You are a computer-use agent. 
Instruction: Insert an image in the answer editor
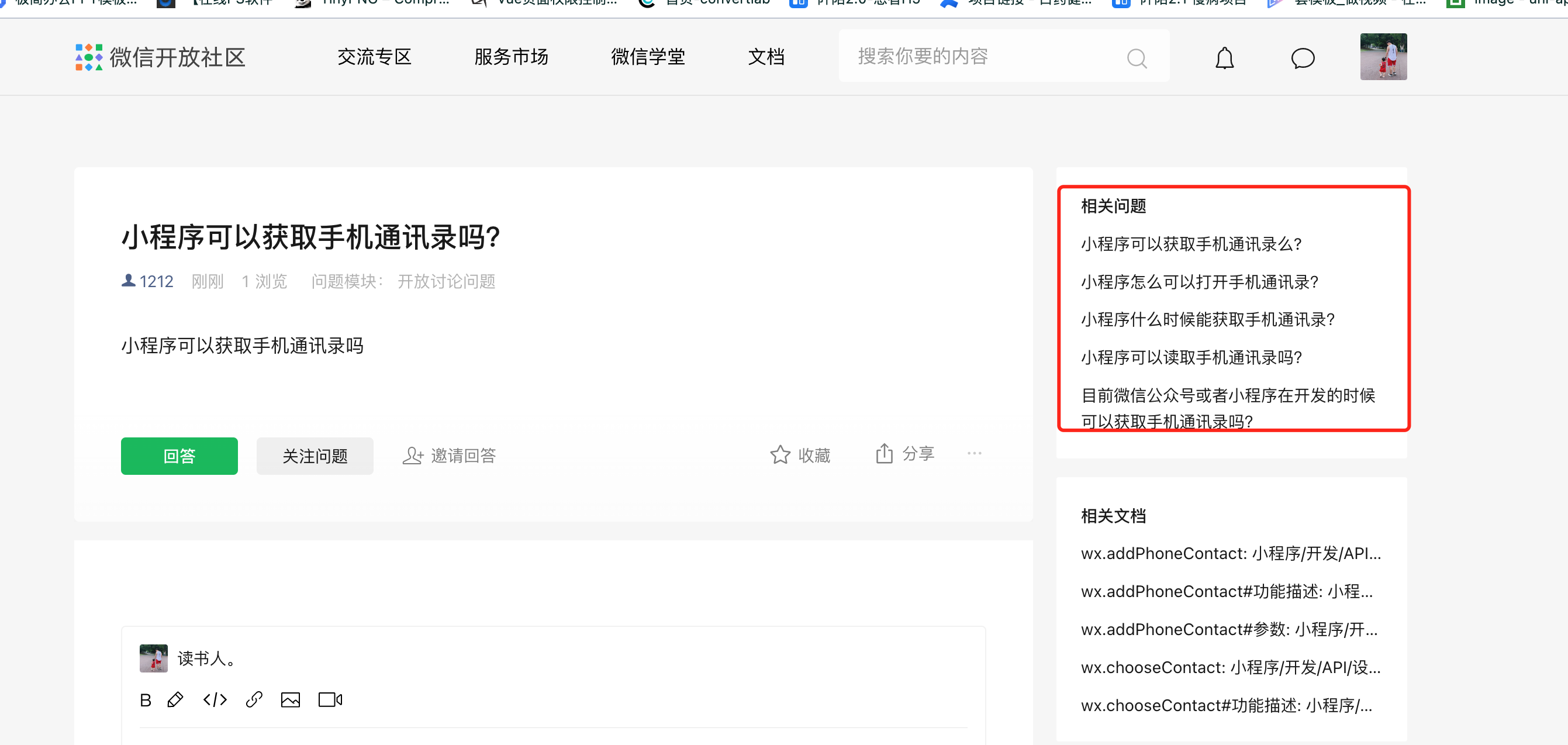point(291,700)
